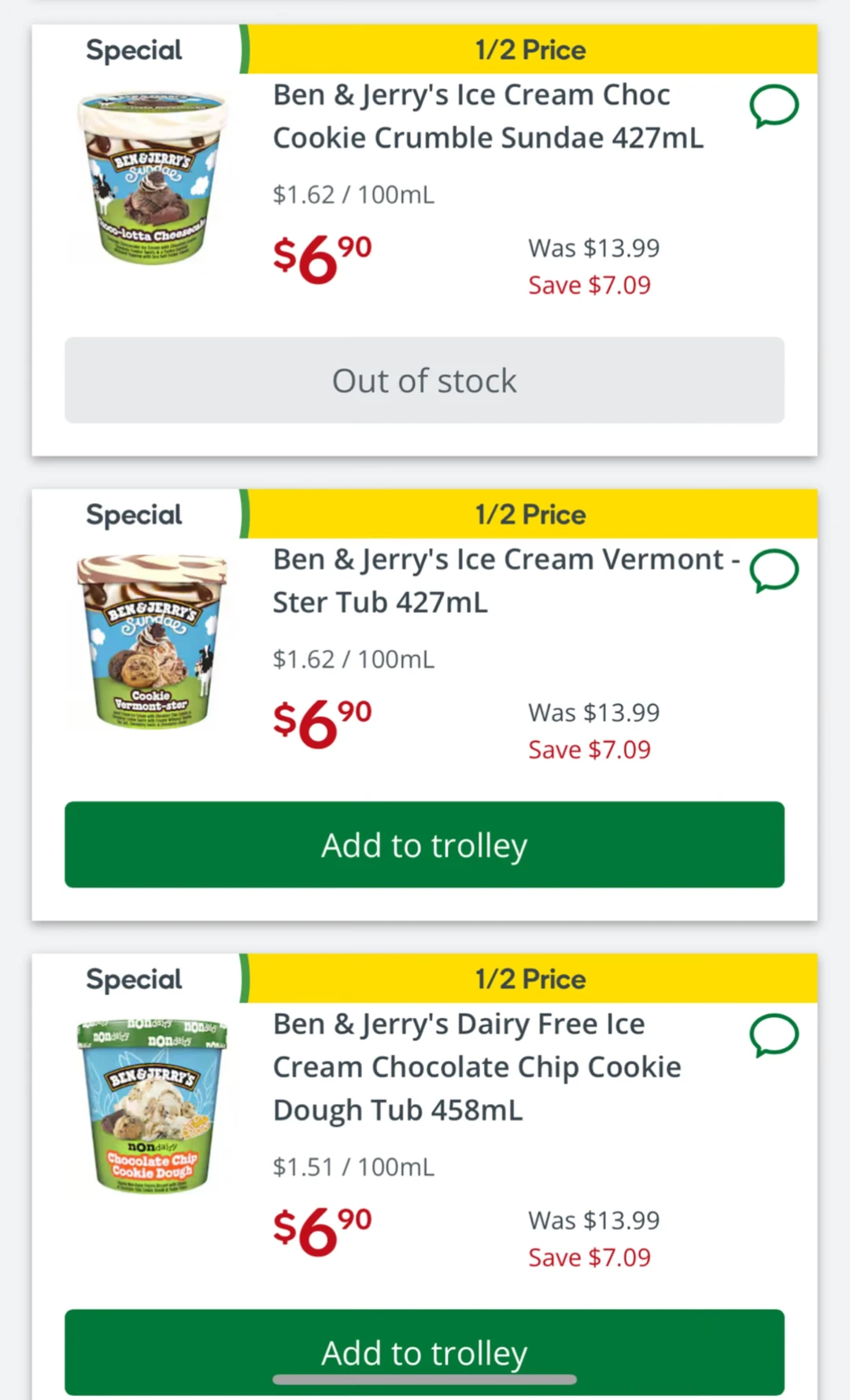Tap Out of stock button for Choc Cookie Crumble
Screen dimensions: 850x1400
[424, 380]
